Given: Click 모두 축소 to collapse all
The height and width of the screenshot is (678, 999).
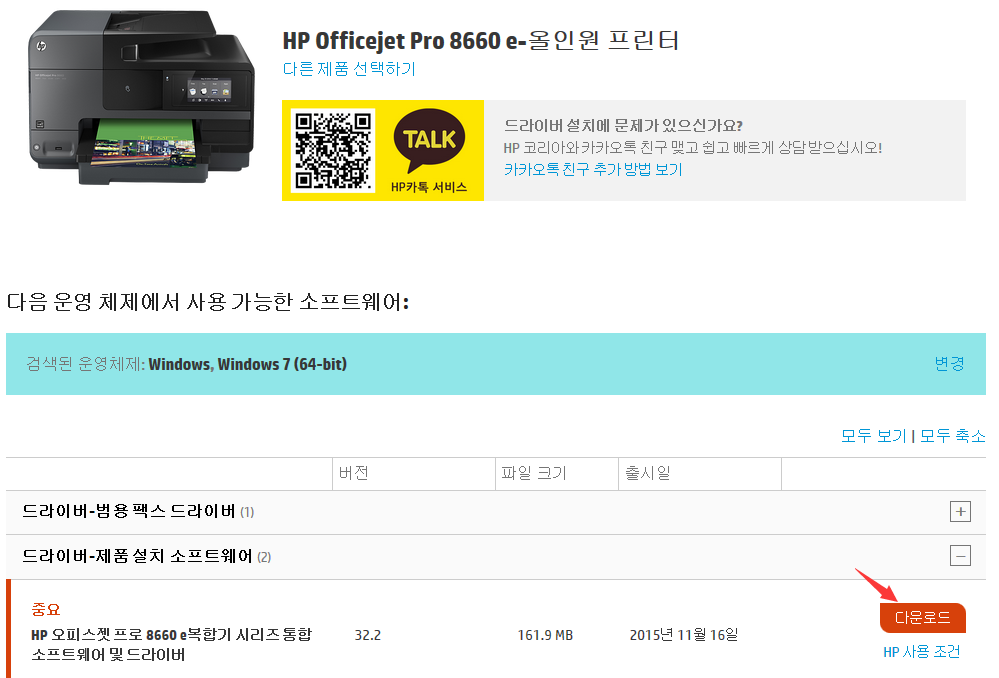Looking at the screenshot, I should click(952, 436).
